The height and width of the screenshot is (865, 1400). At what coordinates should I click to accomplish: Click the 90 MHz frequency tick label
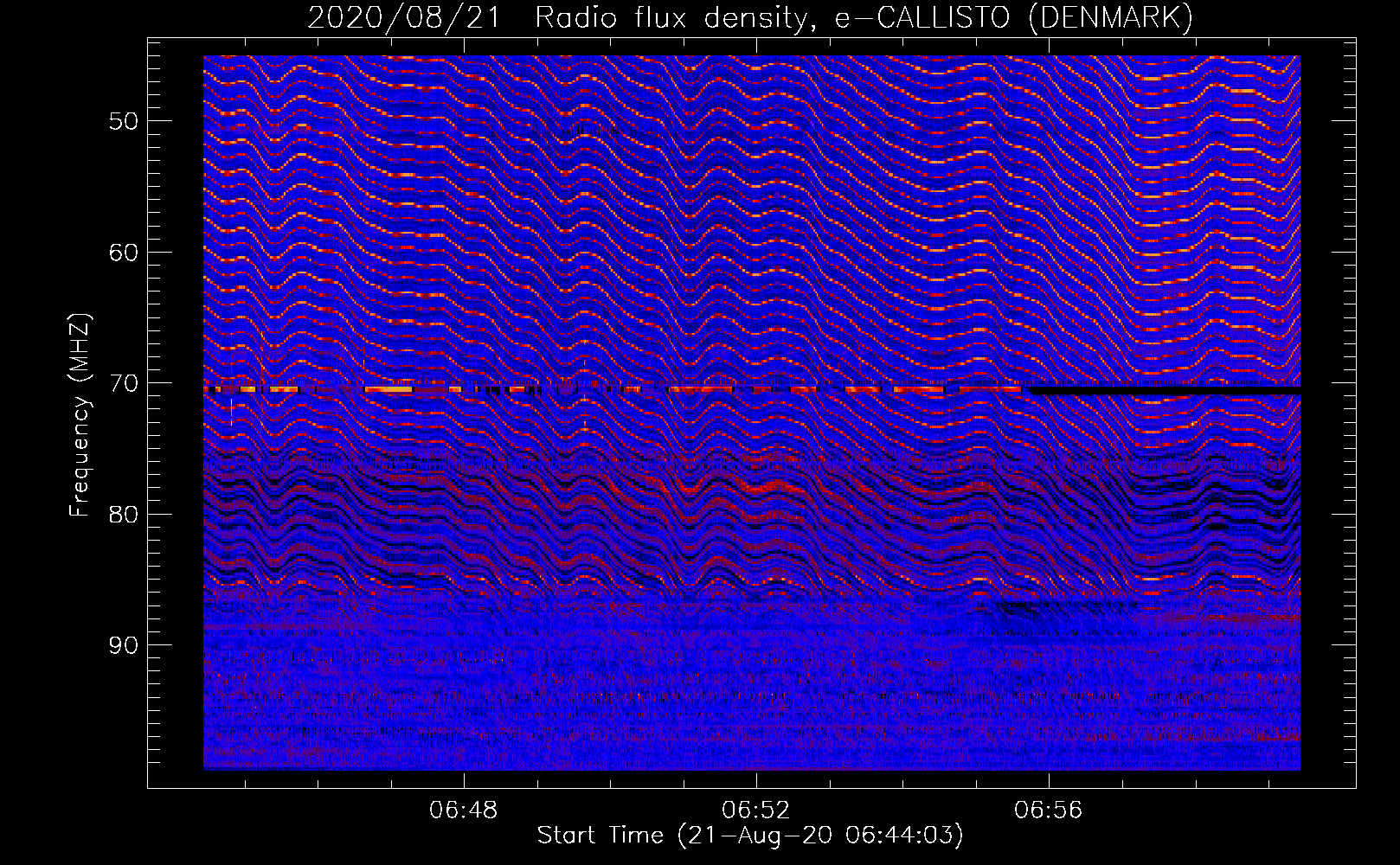click(124, 645)
